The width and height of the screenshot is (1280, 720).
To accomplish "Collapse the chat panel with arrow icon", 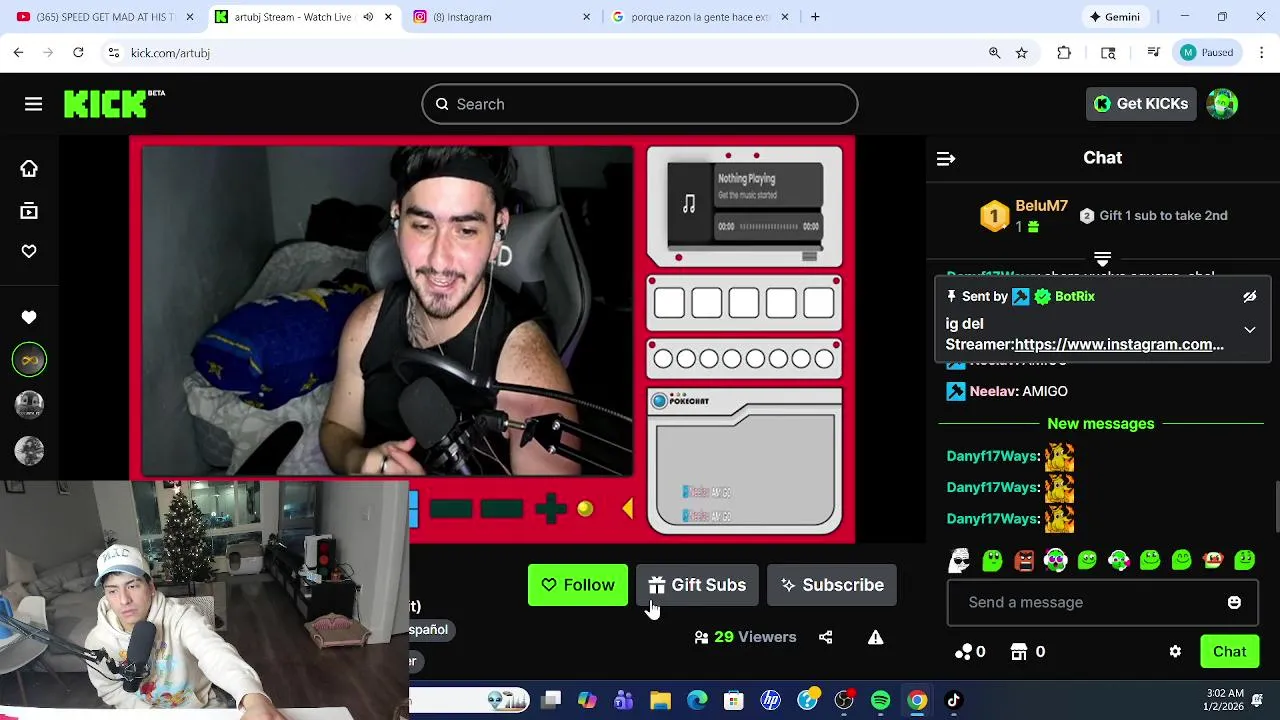I will (x=946, y=158).
